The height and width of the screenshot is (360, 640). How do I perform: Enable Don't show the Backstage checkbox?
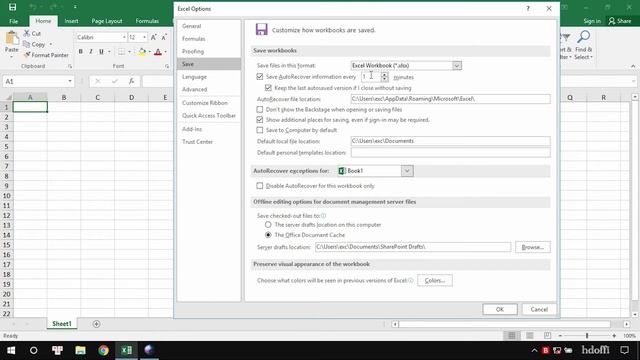tap(260, 109)
